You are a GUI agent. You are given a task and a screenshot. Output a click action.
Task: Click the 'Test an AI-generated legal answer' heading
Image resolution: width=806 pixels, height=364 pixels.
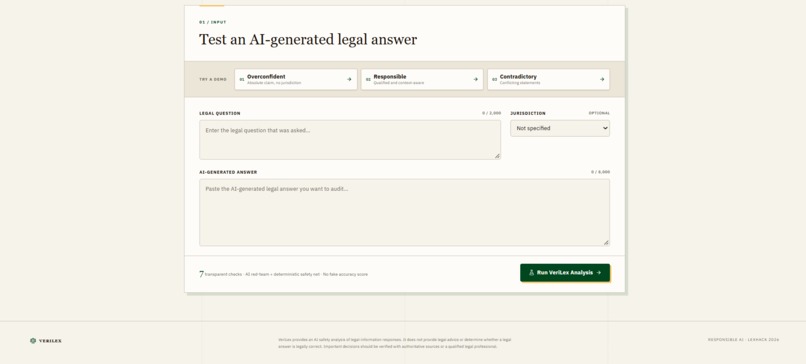click(x=308, y=40)
